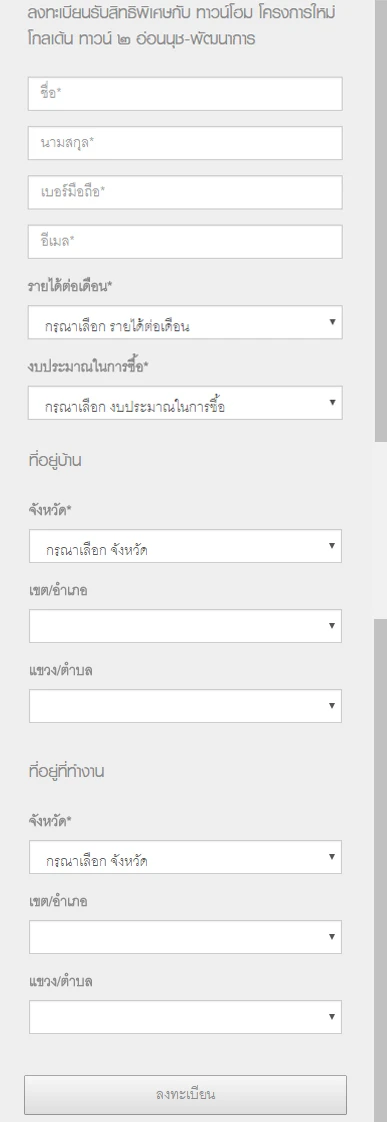Open จังหวัด dropdown under ที่อยู่บ้าน
The image size is (387, 1122).
[x=185, y=547]
